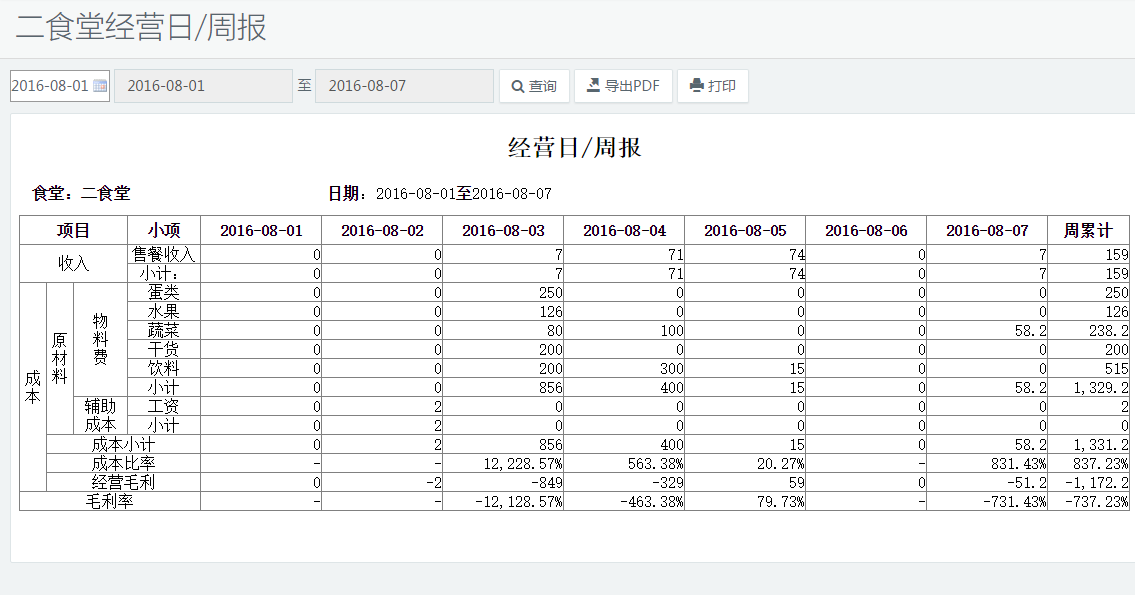This screenshot has height=595, width=1135.
Task: Open the calendar icon in the date picker
Action: click(x=100, y=86)
